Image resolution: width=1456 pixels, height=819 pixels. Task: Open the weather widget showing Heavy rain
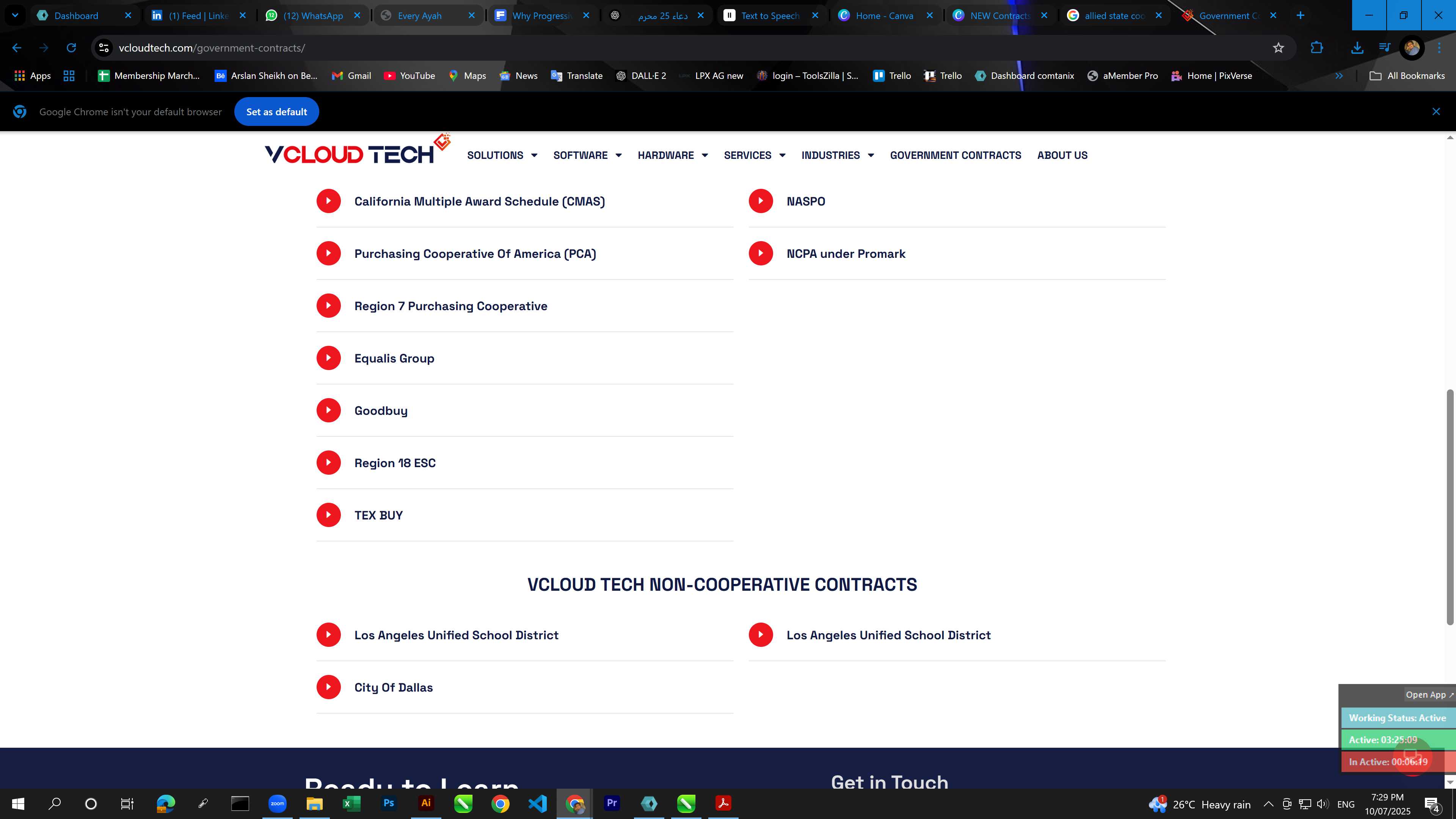click(x=1199, y=804)
